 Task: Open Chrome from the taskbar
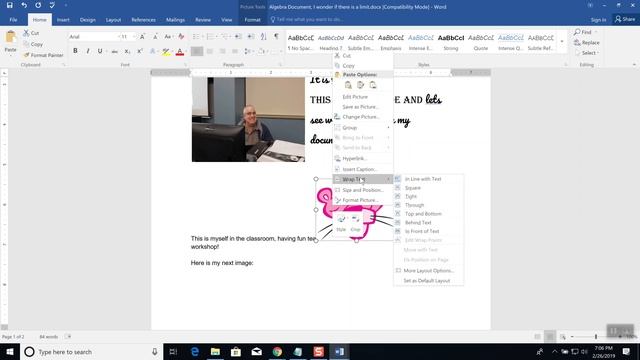(x=277, y=351)
